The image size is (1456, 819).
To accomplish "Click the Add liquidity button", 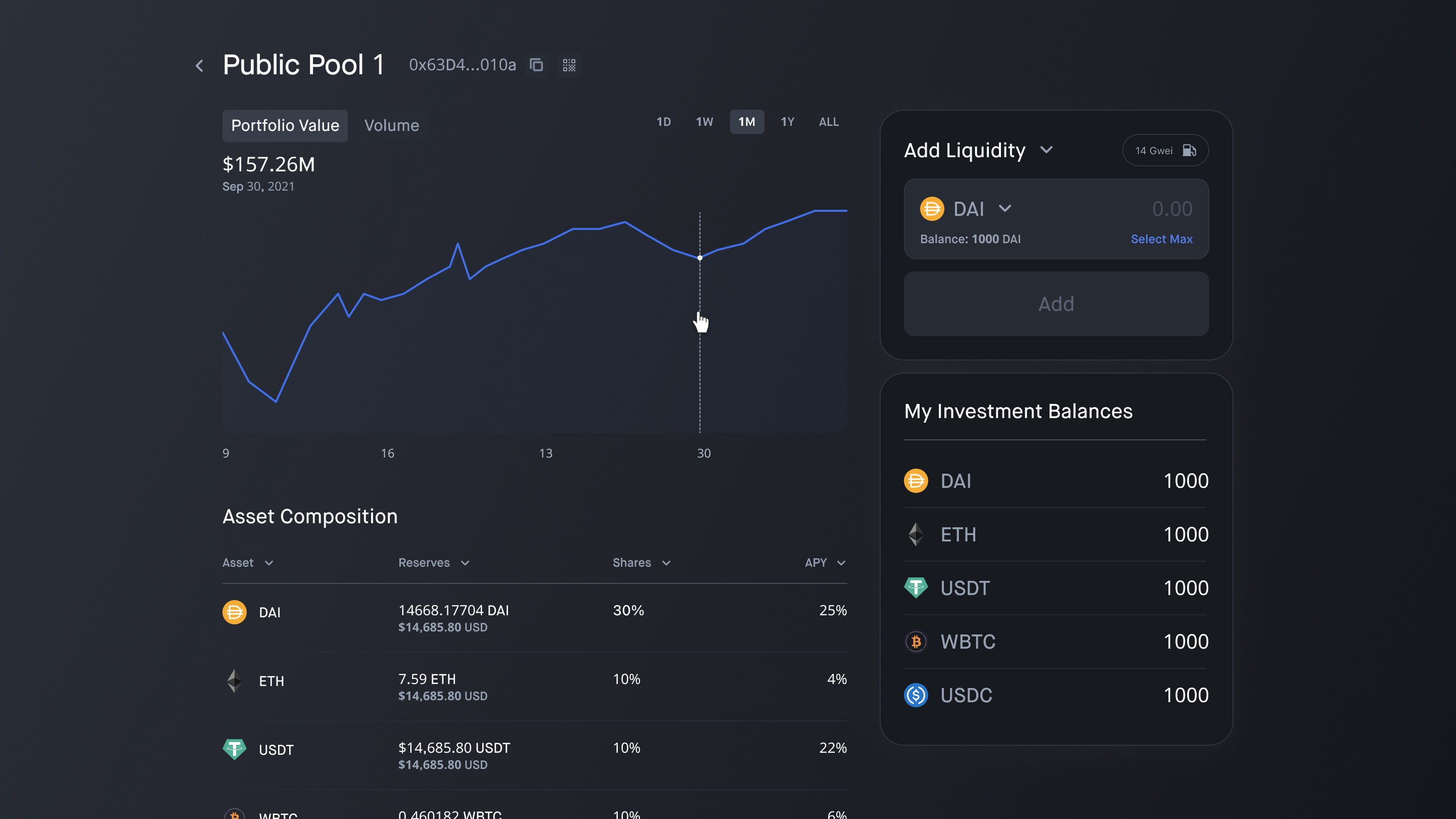I will [x=1056, y=304].
